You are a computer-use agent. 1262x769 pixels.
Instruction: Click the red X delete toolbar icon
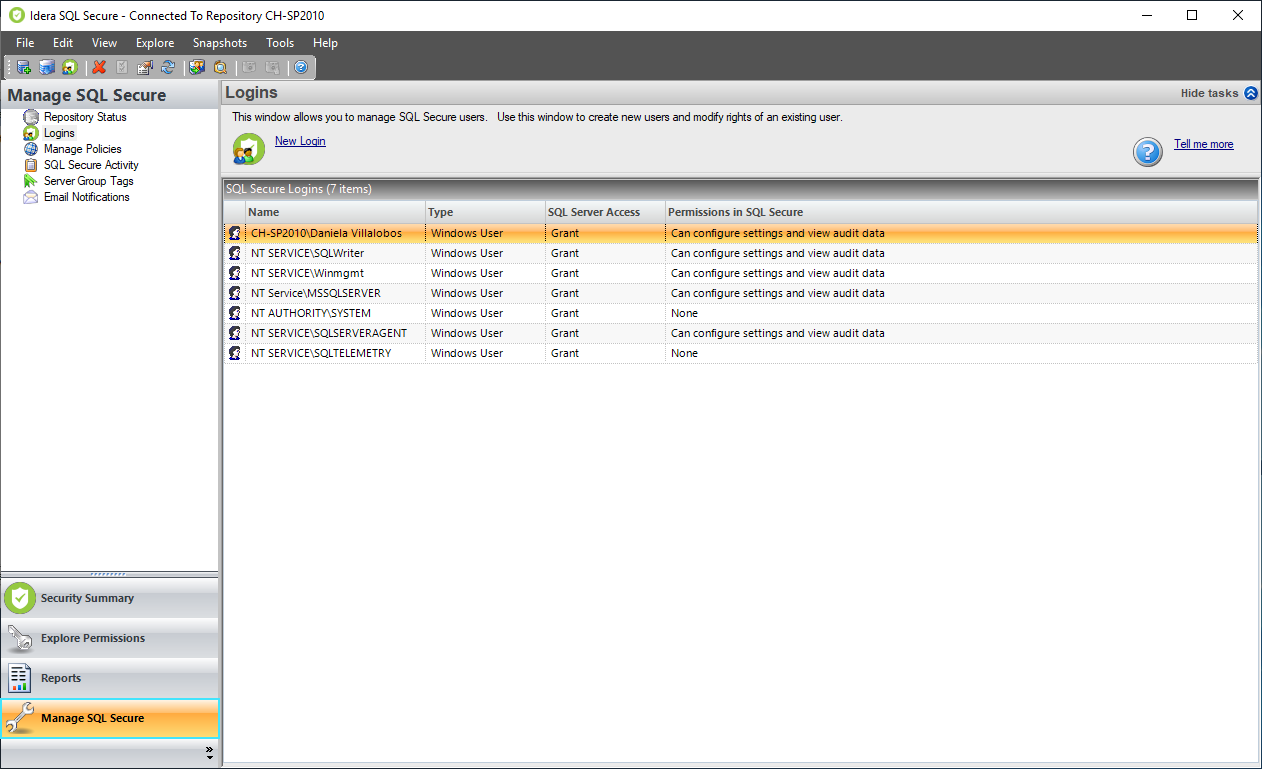click(99, 67)
